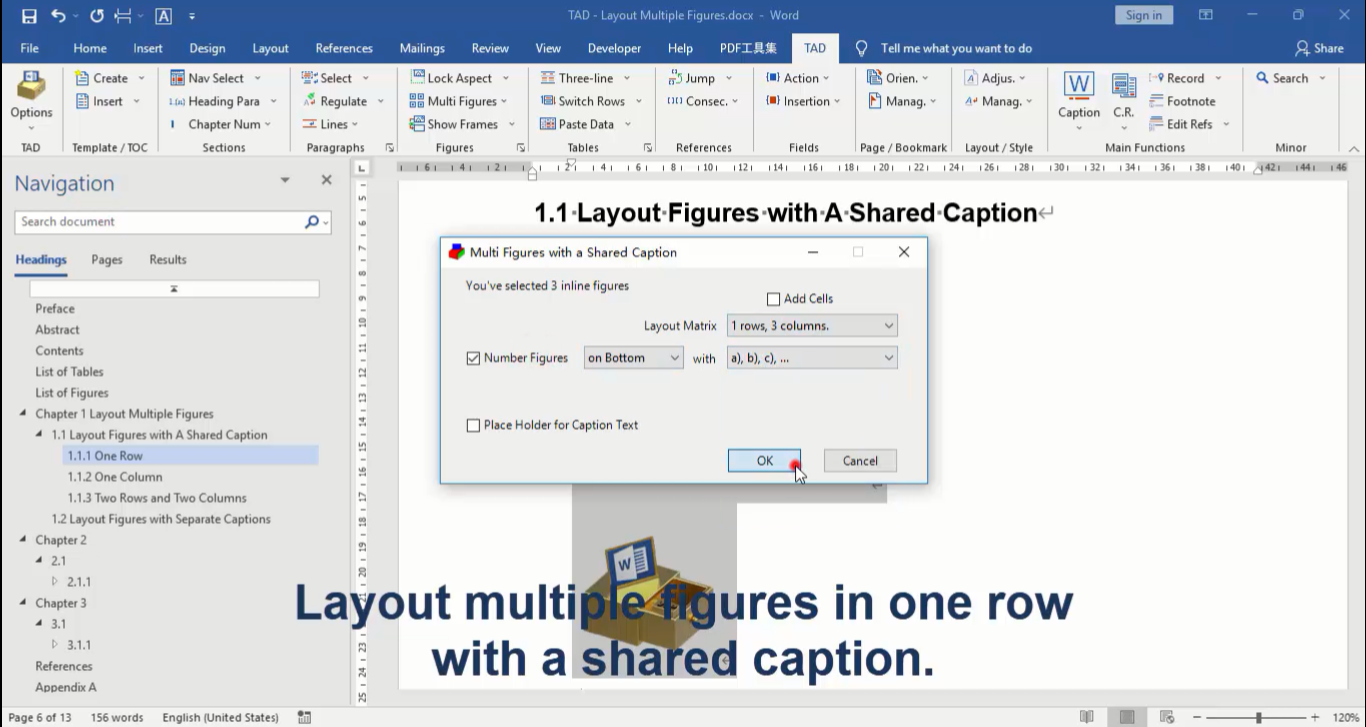Open the References ribbon tab
Image resolution: width=1366 pixels, height=727 pixels.
pos(344,48)
